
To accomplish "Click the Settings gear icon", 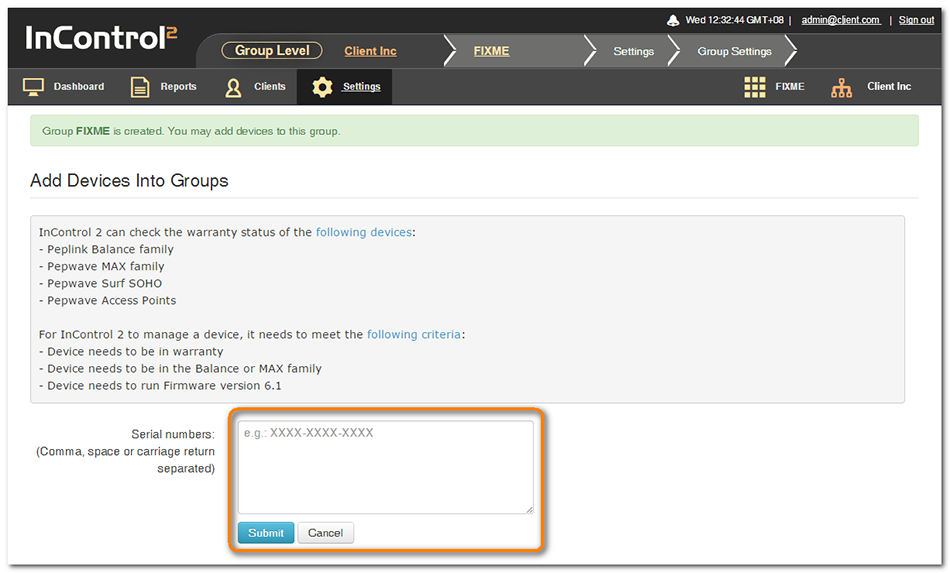I will 322,87.
